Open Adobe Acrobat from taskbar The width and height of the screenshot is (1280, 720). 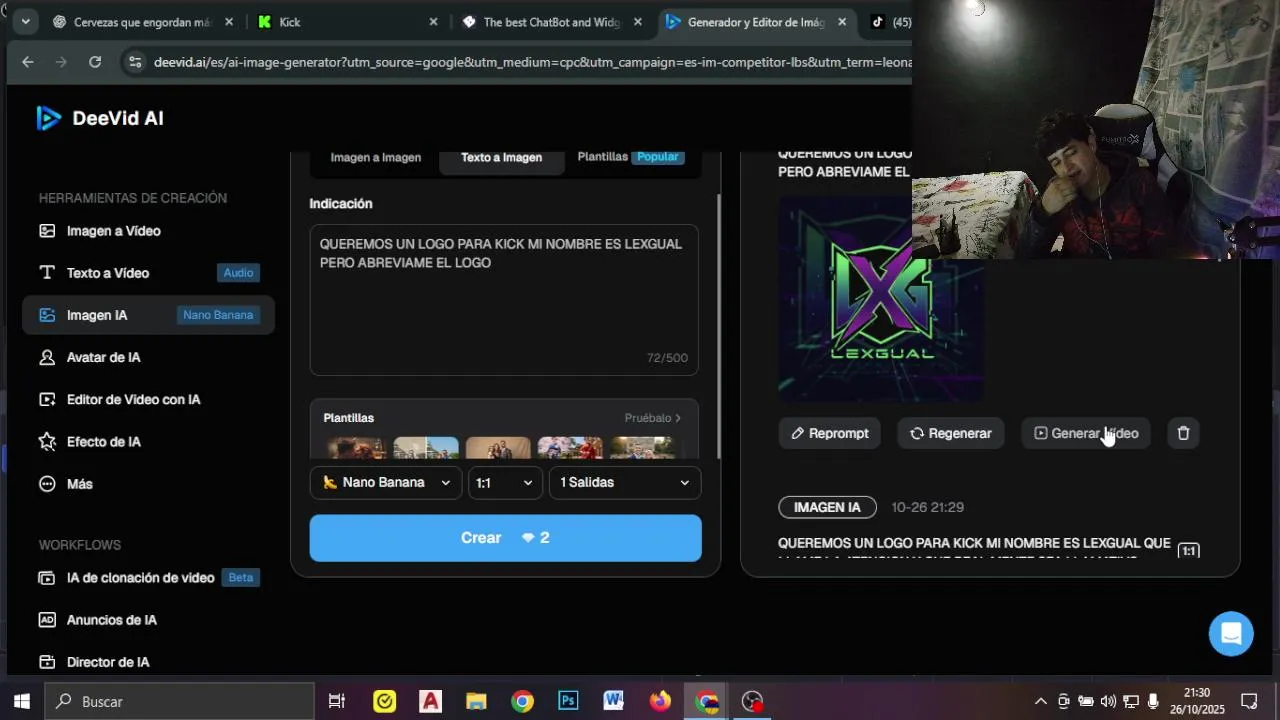[431, 701]
